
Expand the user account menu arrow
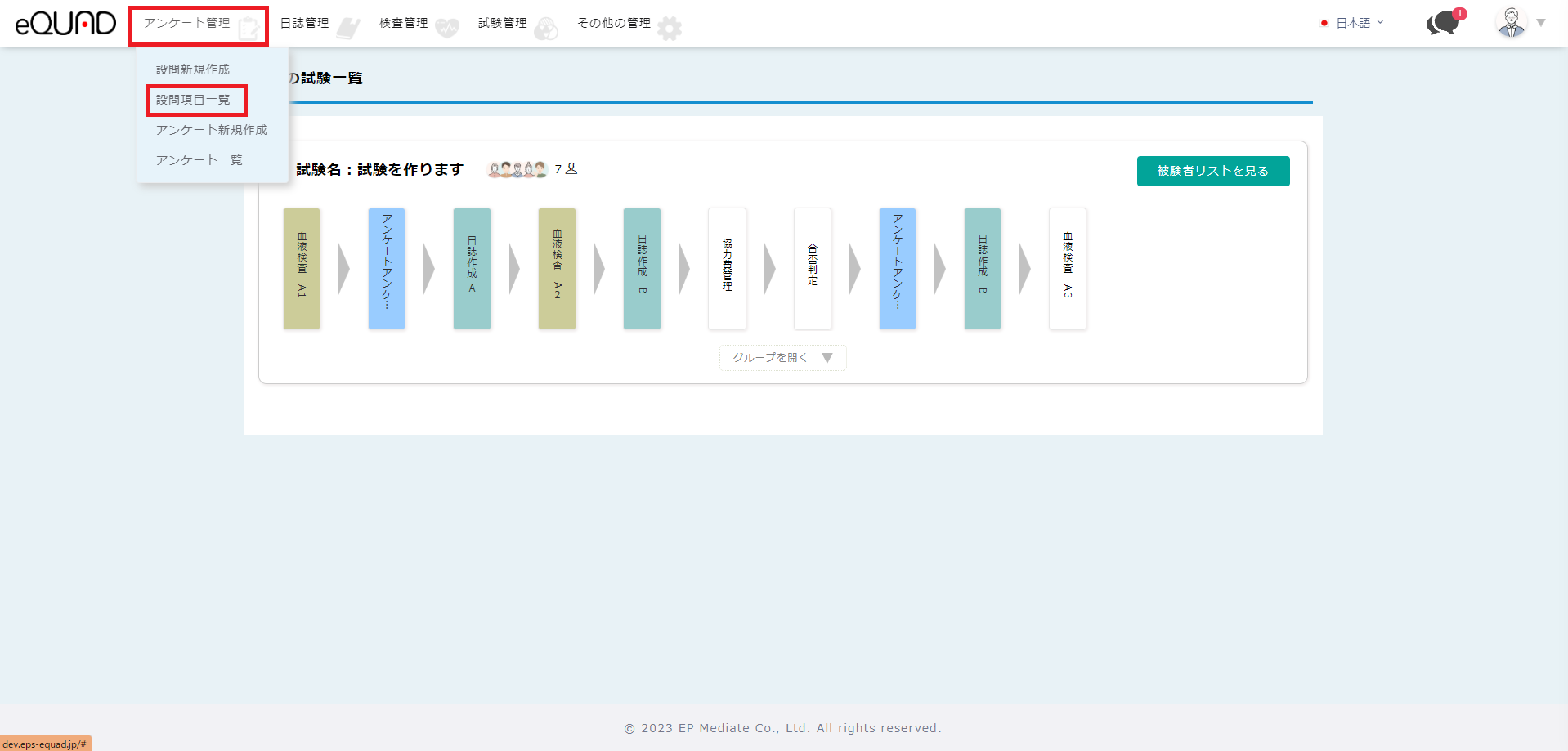(1541, 23)
